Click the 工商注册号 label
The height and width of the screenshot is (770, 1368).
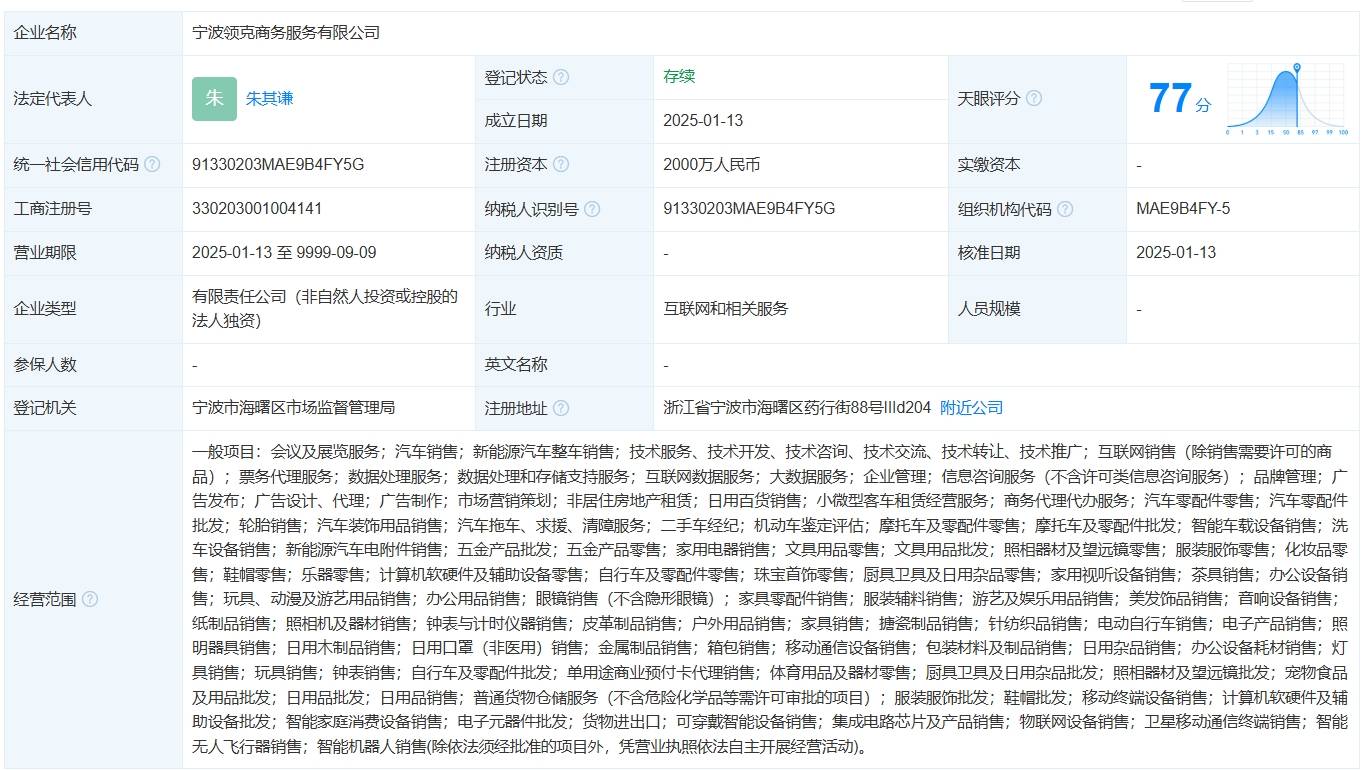click(x=52, y=209)
